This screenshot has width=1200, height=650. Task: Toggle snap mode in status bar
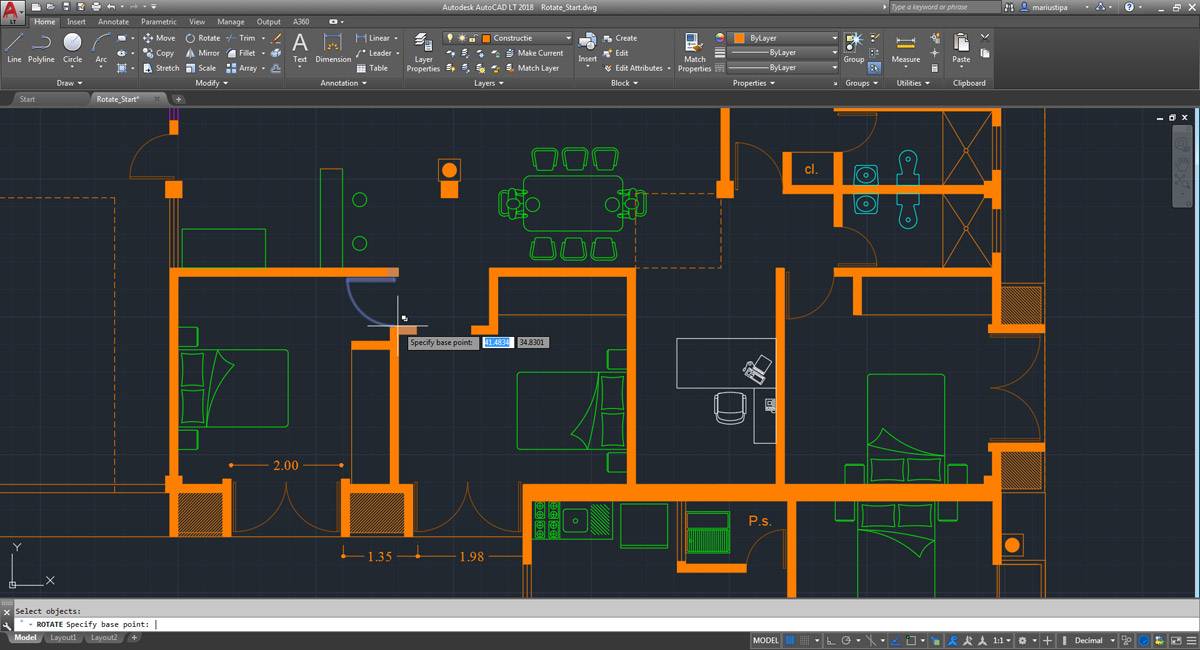click(x=806, y=640)
